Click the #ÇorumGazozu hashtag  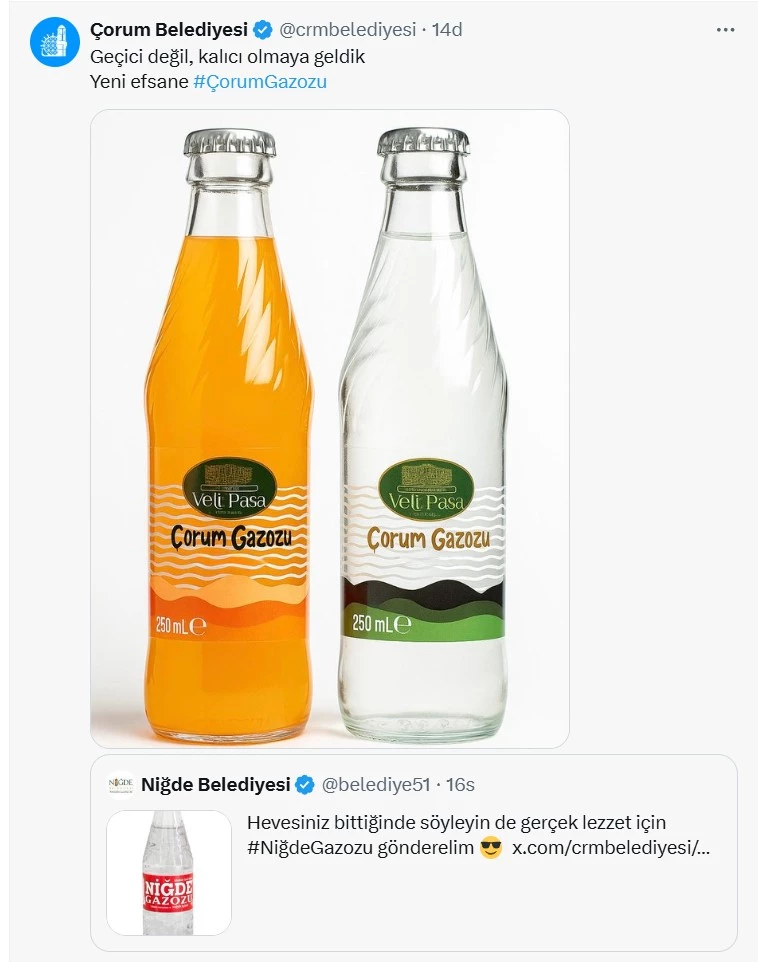pos(260,82)
